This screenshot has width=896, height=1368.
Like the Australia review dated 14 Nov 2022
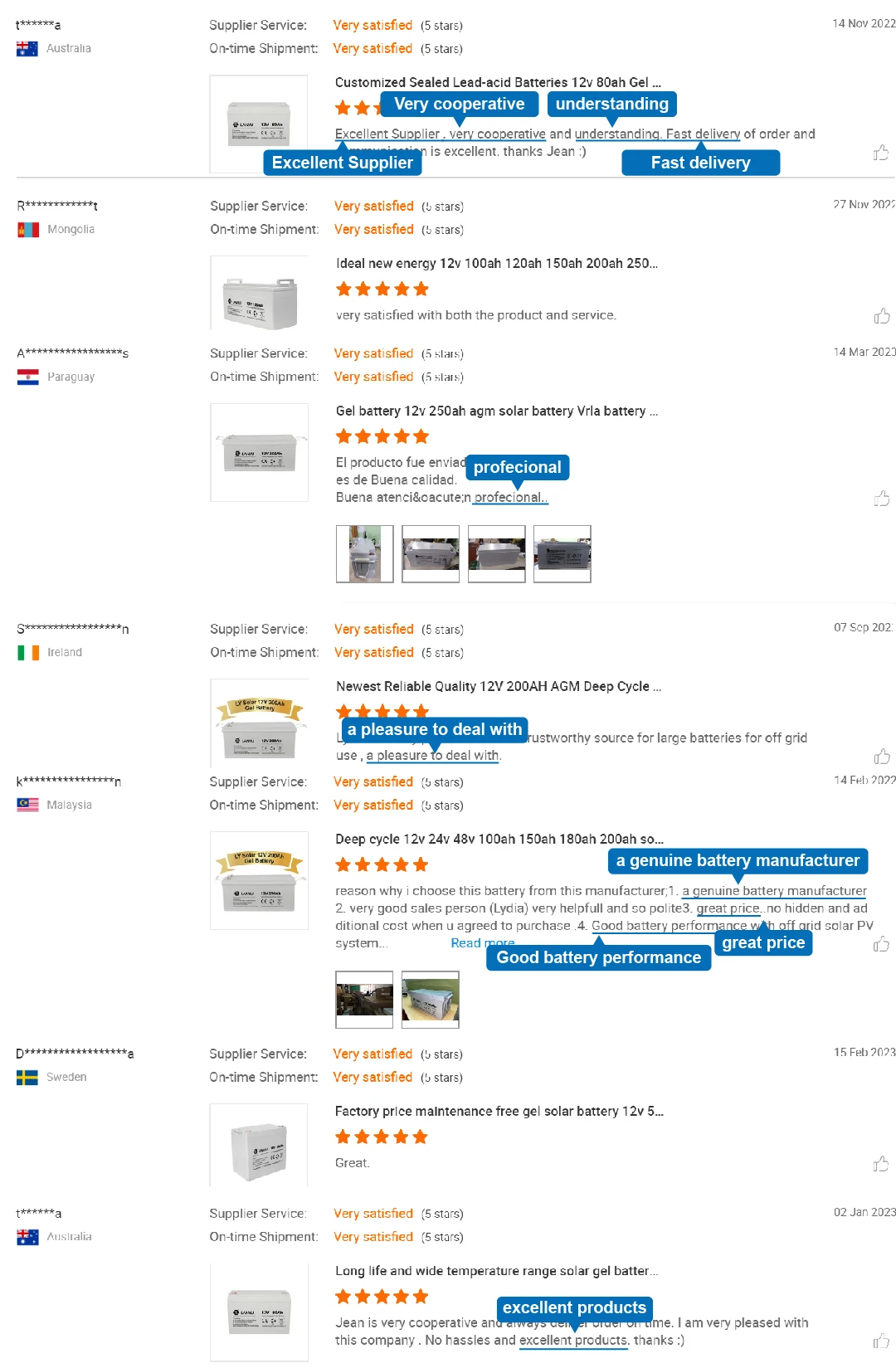point(881,153)
